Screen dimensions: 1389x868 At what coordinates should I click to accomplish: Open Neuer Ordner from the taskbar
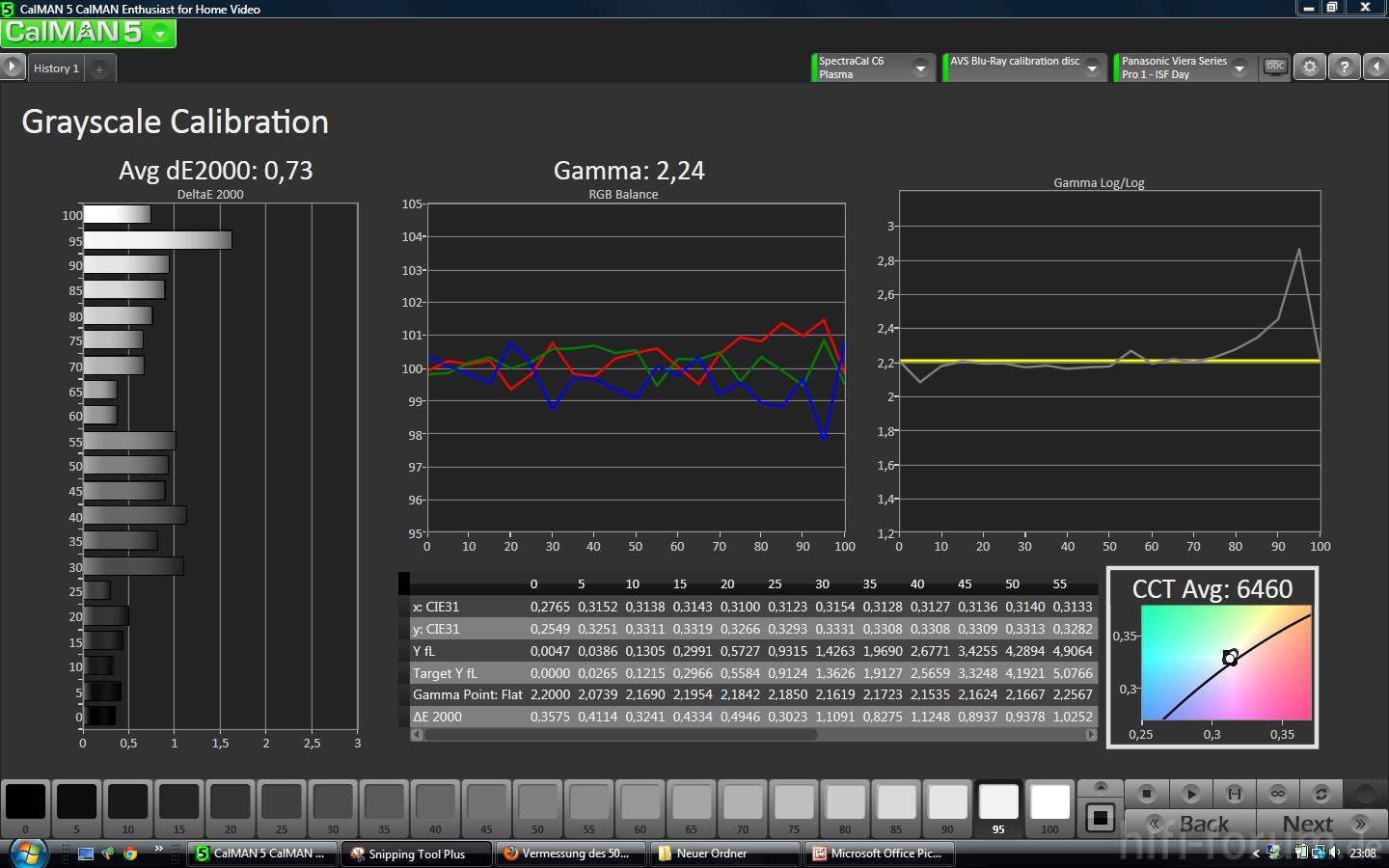[724, 854]
